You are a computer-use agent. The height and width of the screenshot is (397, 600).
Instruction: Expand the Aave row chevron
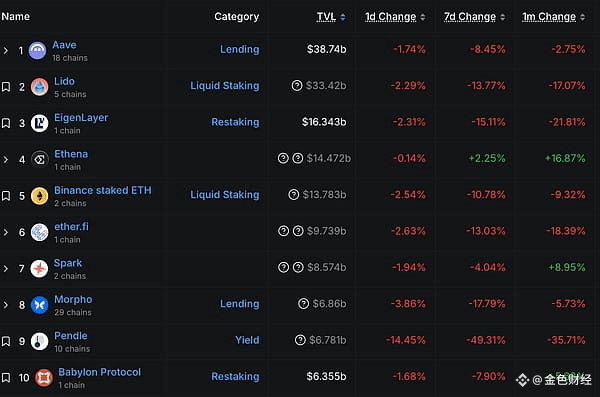pos(5,51)
